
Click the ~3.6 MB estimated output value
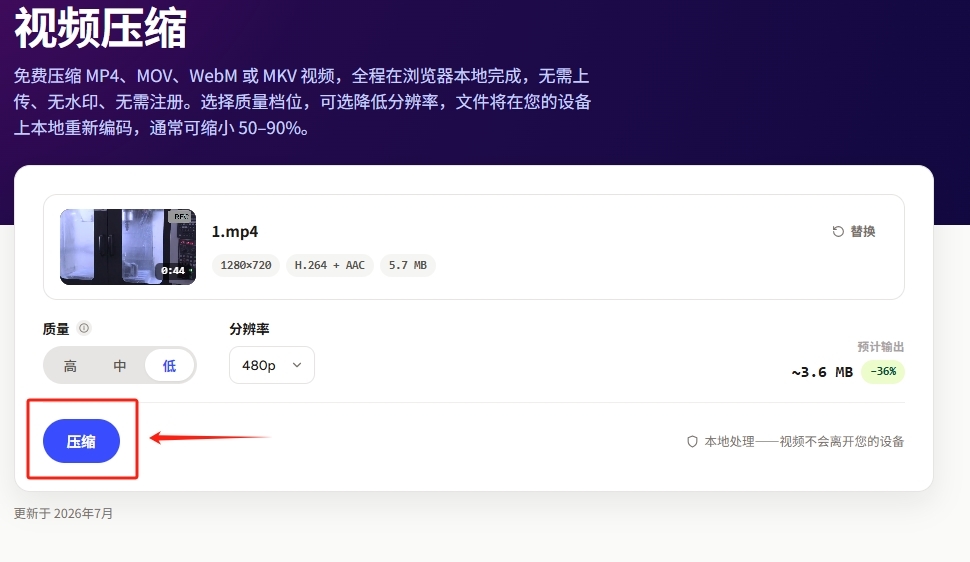click(822, 372)
